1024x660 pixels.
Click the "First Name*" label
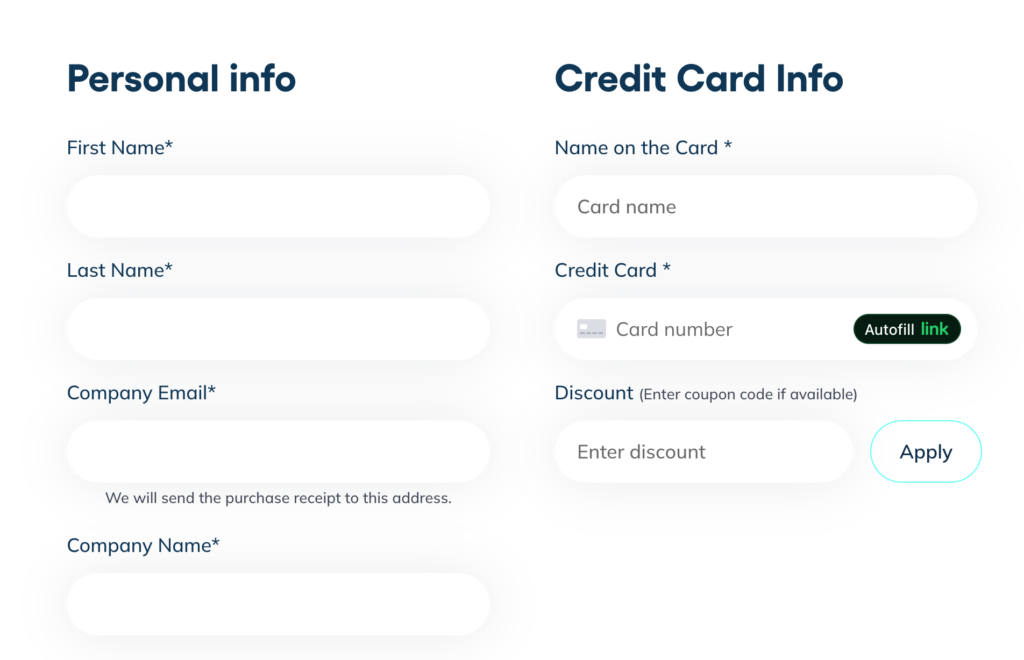click(x=120, y=148)
